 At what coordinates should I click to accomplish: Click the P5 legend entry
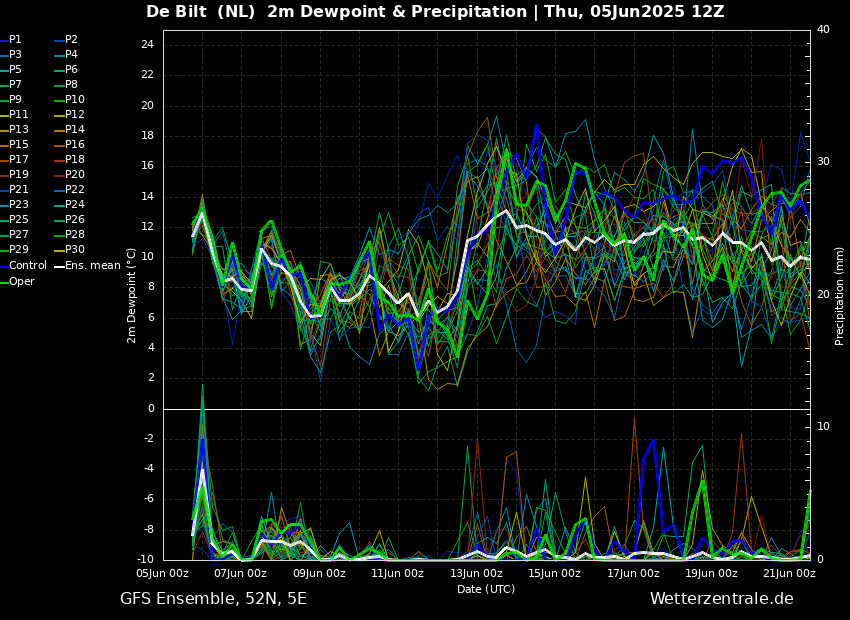[x=11, y=69]
